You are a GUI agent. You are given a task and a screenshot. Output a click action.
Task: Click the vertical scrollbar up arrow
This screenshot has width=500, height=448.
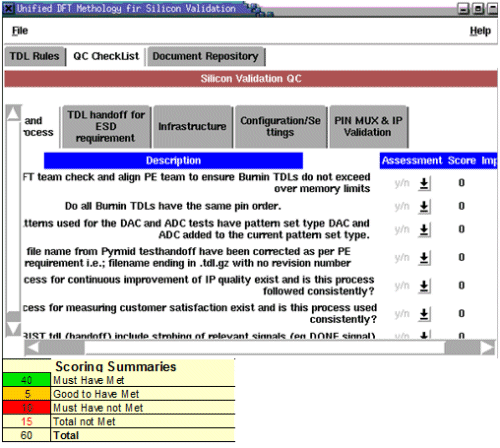13,113
